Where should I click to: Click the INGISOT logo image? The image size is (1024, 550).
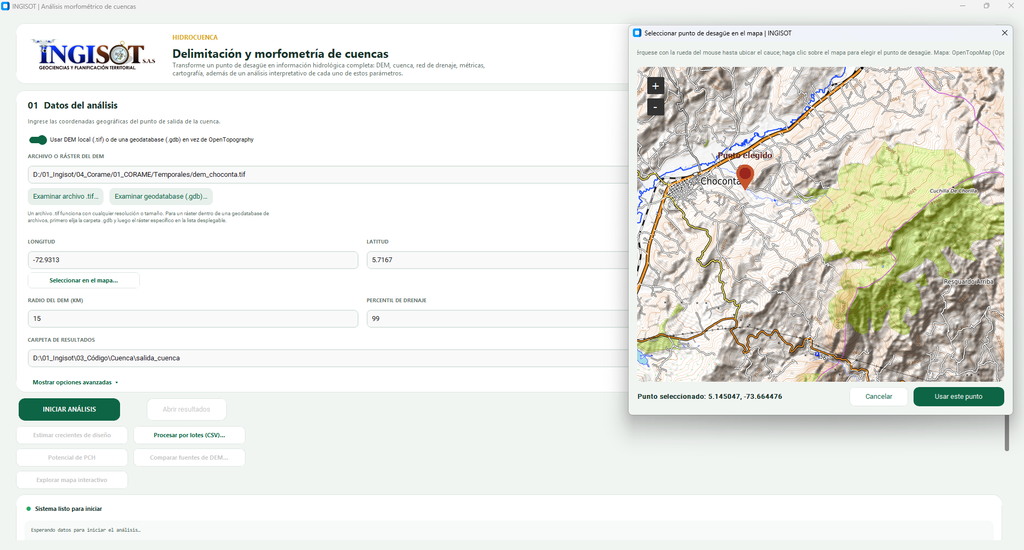click(94, 55)
